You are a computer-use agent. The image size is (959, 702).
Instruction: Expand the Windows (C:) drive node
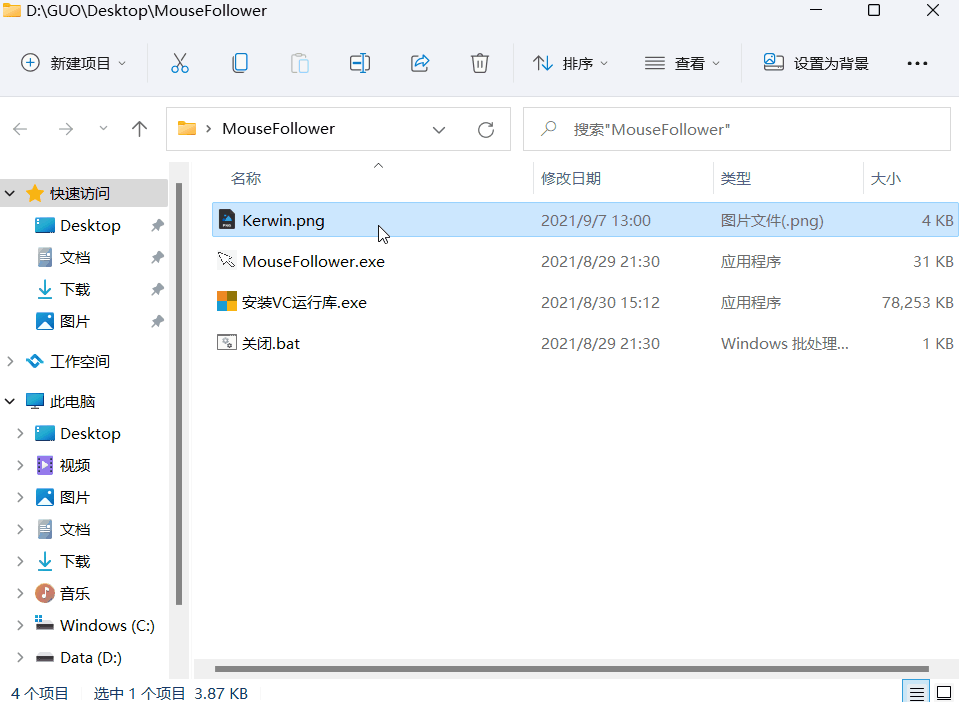click(x=19, y=626)
